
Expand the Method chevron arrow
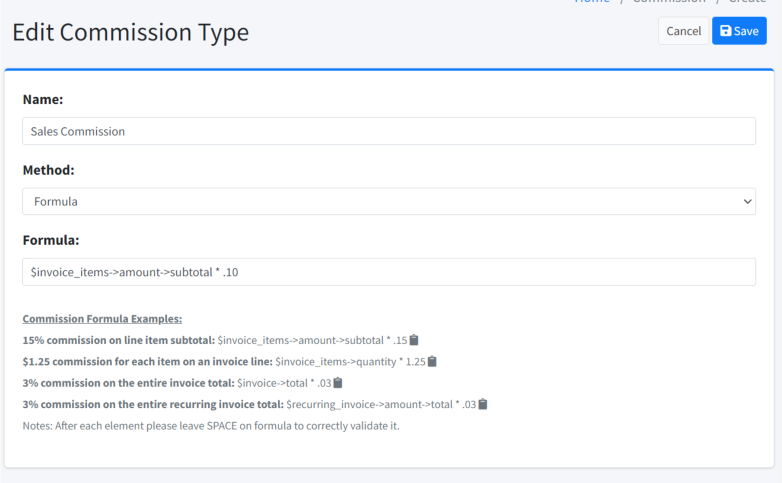pos(746,201)
